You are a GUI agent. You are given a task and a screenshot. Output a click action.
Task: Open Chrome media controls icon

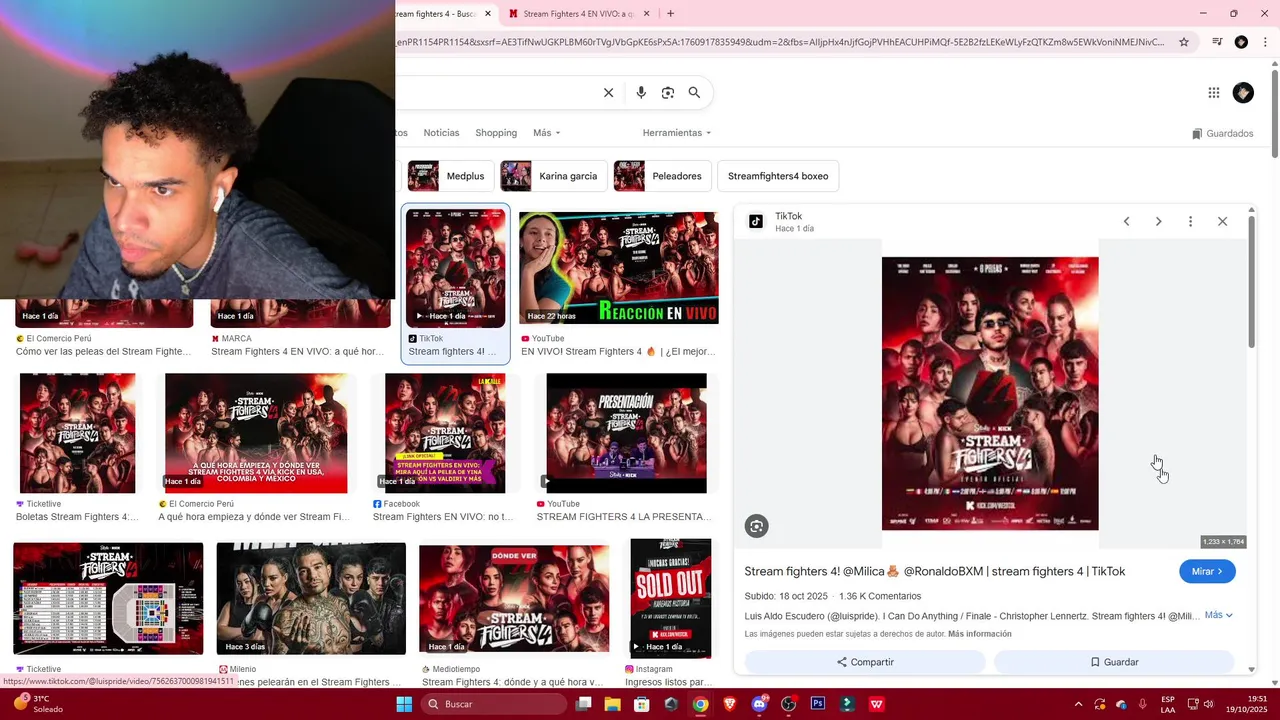pyautogui.click(x=1217, y=42)
